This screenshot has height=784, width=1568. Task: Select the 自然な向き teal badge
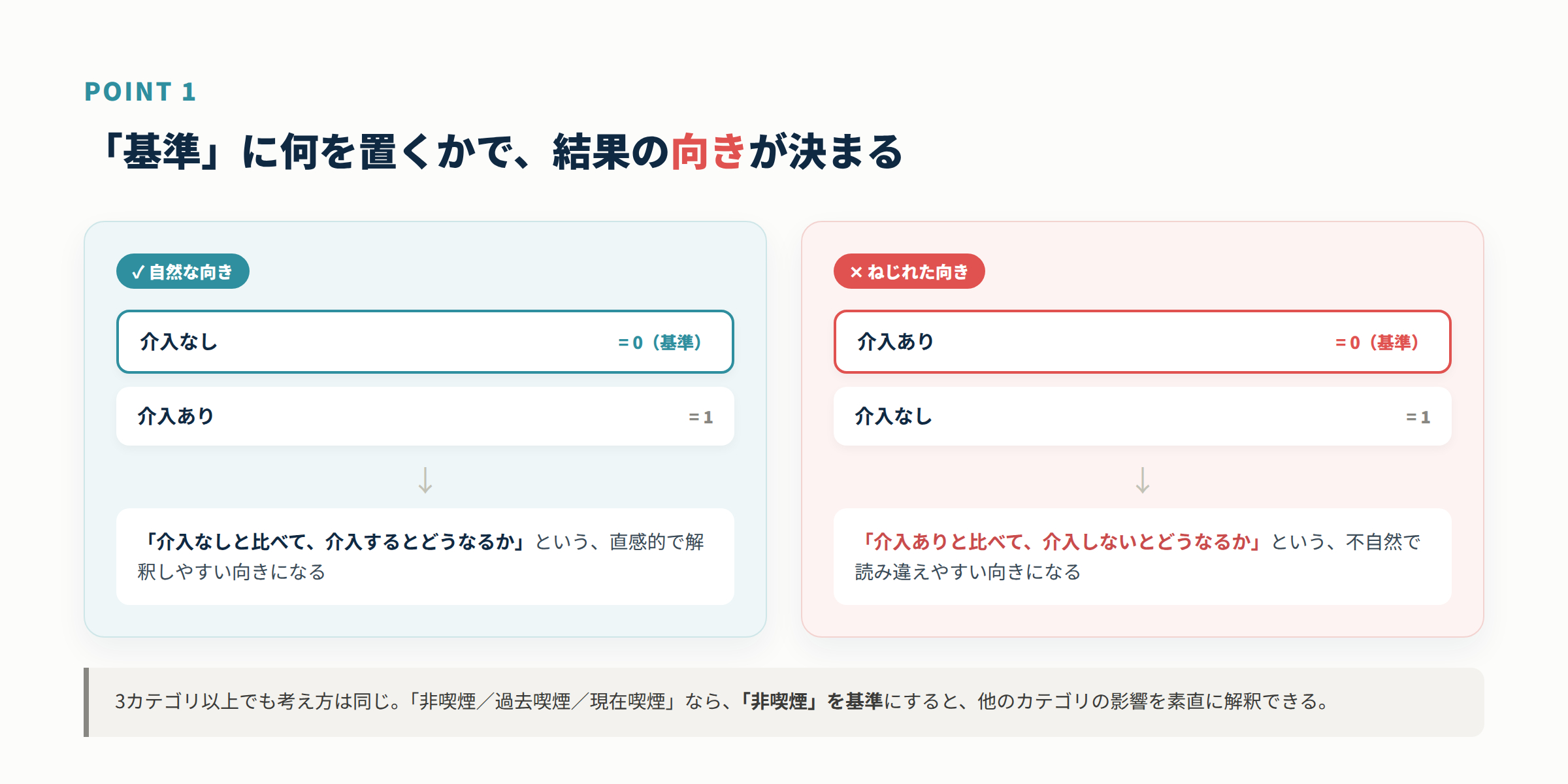tap(183, 271)
